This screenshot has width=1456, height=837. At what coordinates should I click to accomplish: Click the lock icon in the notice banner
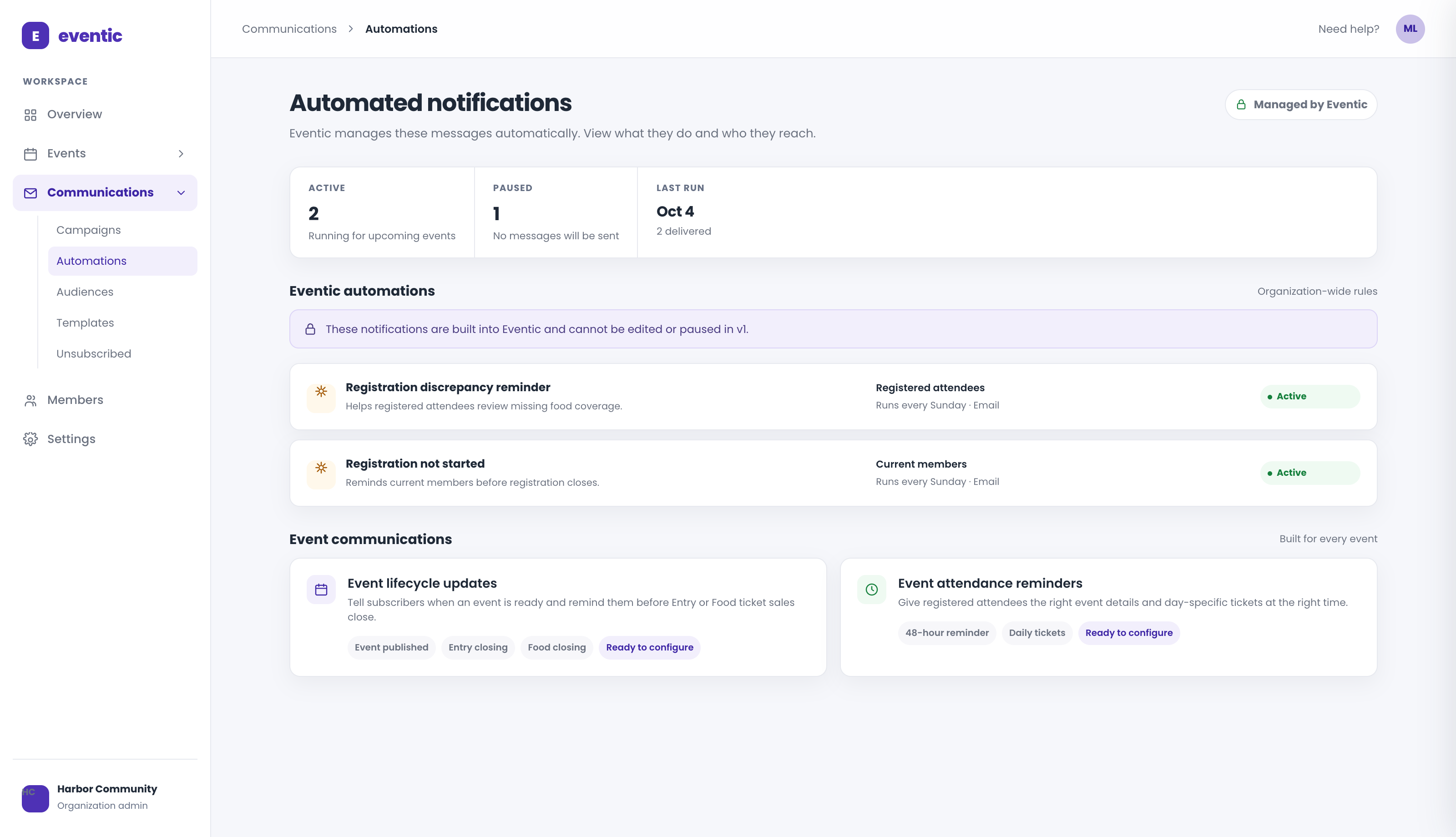tap(310, 329)
